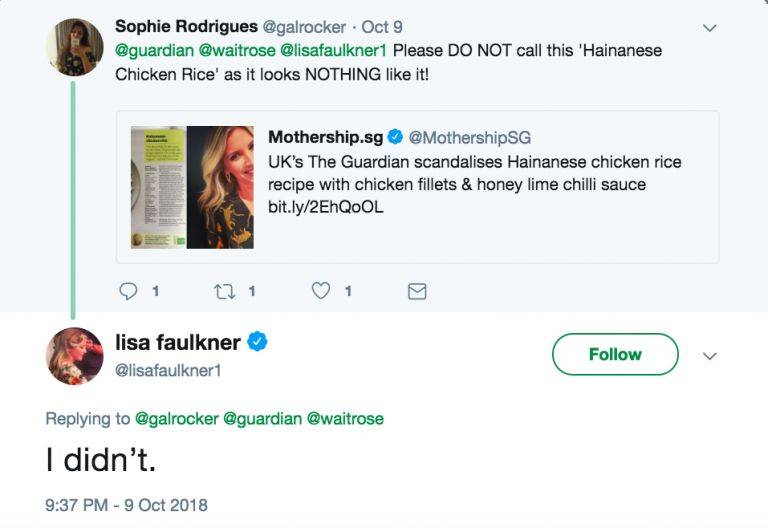Click the verified badge beside Mothership.sg
Viewport: 768px width, 528px height.
[396, 137]
